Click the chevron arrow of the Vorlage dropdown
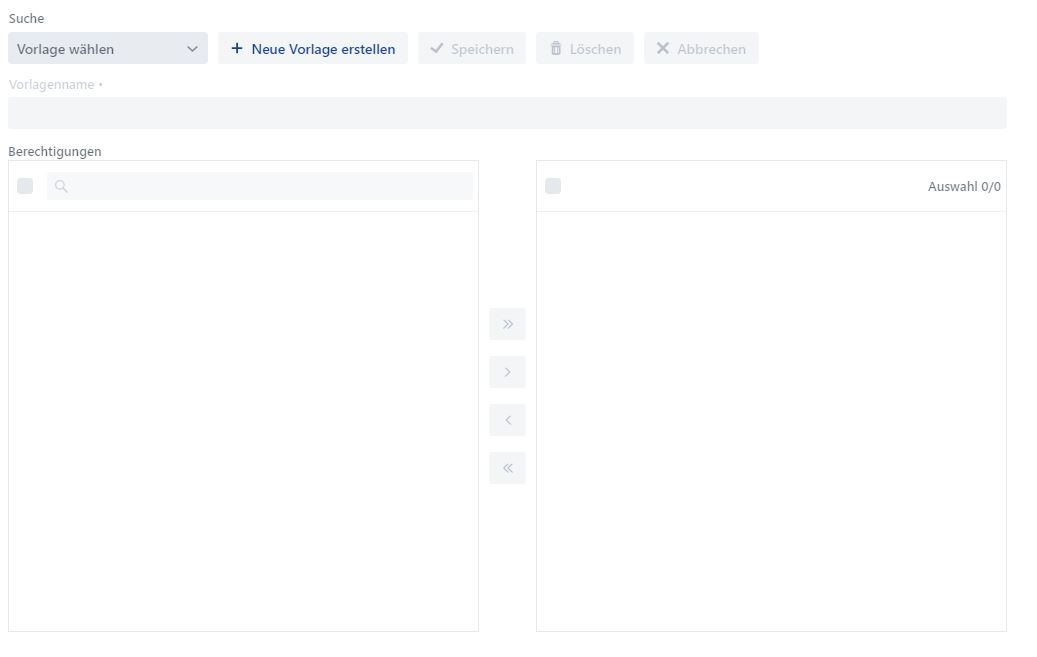The height and width of the screenshot is (657, 1037). [x=193, y=49]
